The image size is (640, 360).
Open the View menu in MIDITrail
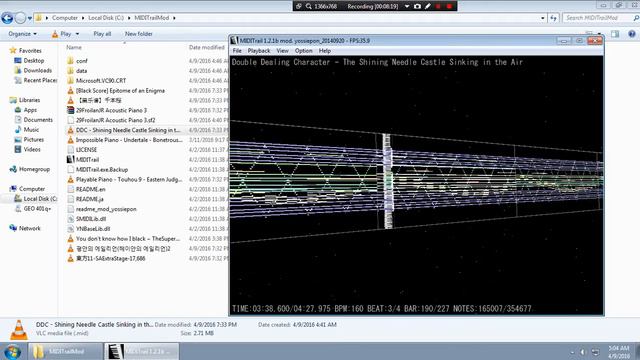282,51
